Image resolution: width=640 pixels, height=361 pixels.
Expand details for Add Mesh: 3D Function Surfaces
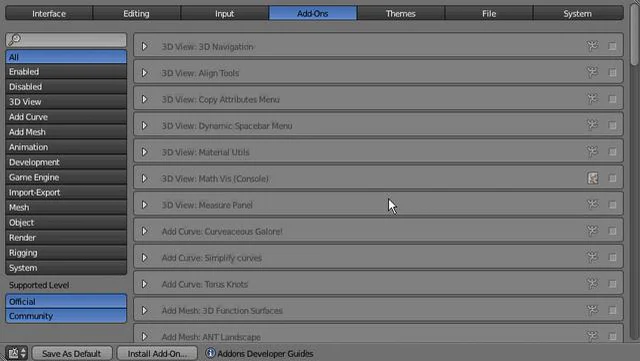[144, 310]
